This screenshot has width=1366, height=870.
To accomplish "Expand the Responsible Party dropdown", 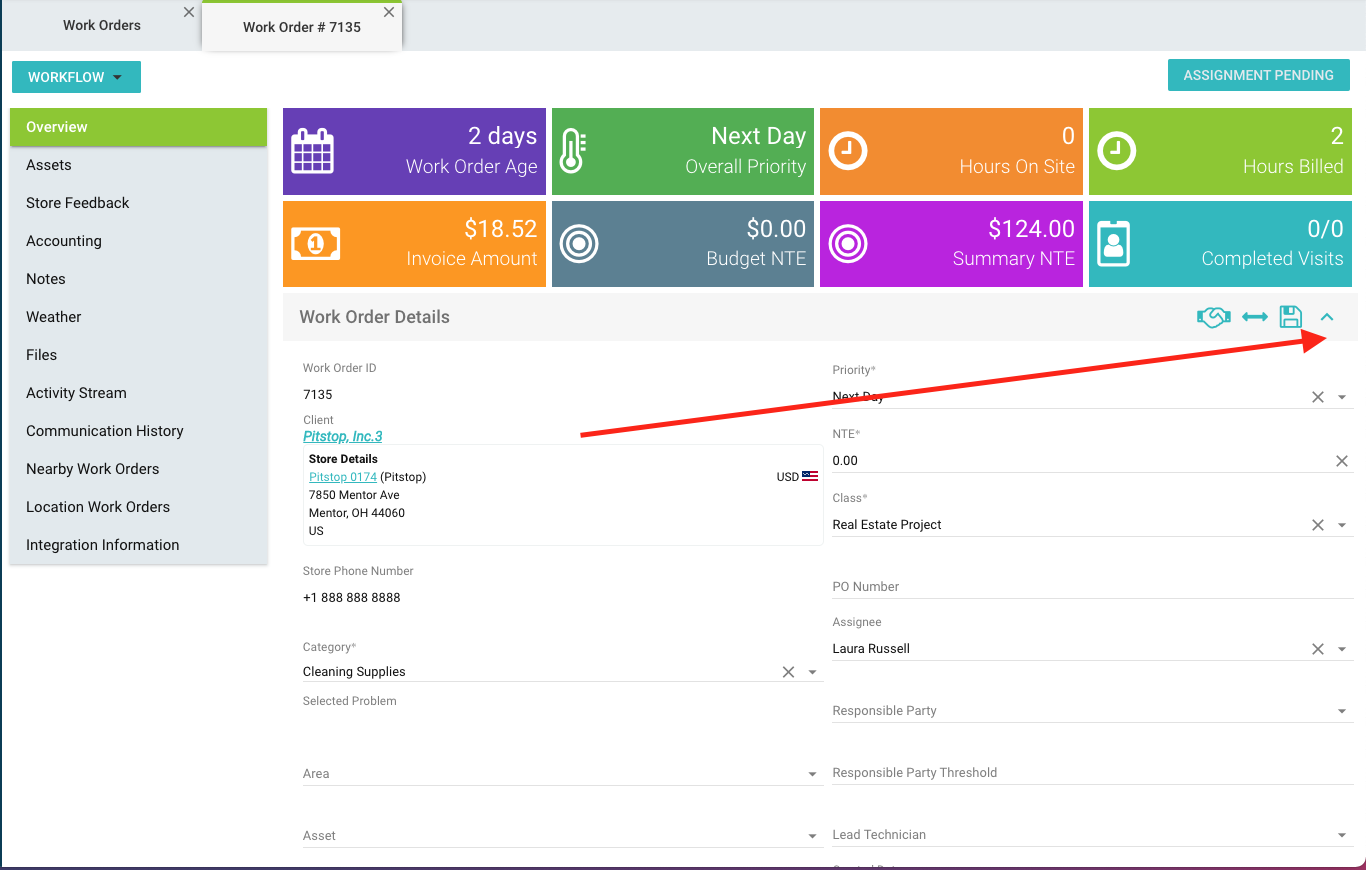I will 1342,711.
